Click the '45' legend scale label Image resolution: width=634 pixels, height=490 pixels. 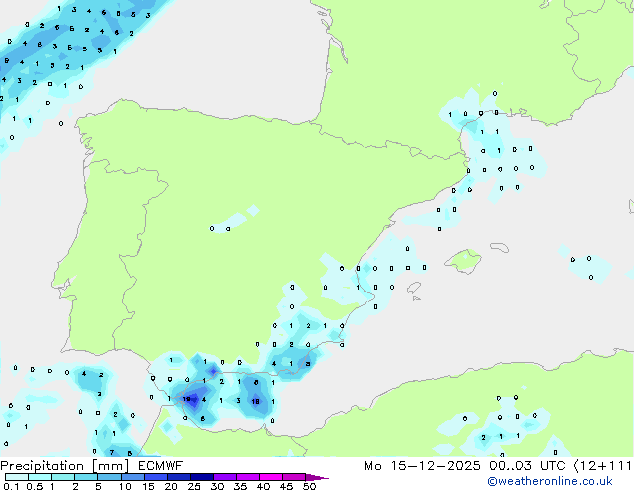point(286,486)
